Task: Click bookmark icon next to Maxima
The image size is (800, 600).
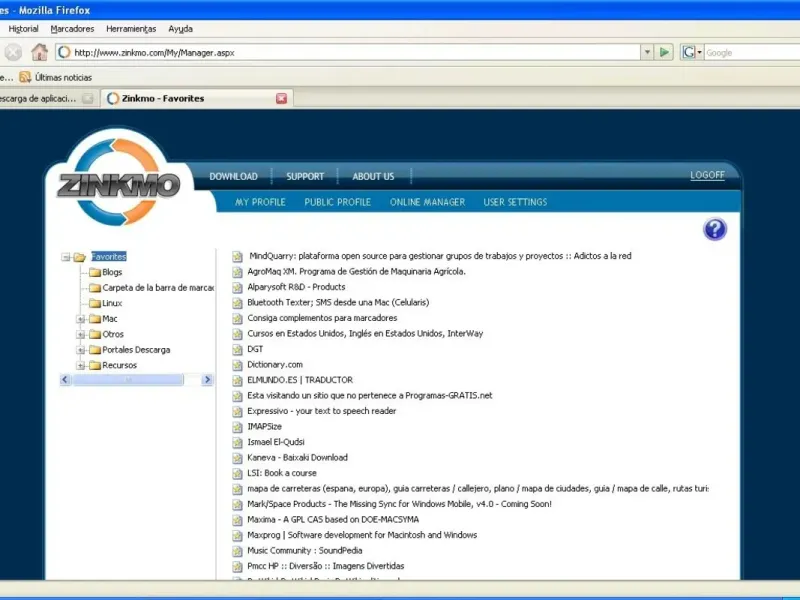Action: point(237,520)
